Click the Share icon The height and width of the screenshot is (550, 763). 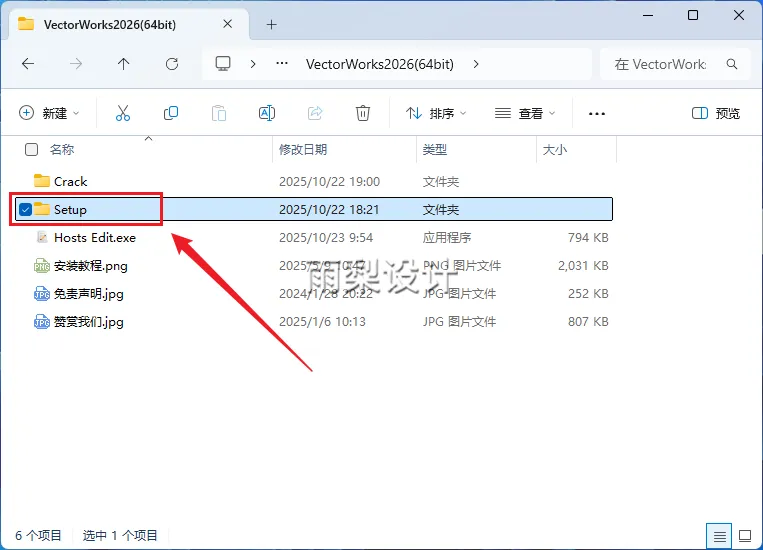click(x=315, y=113)
